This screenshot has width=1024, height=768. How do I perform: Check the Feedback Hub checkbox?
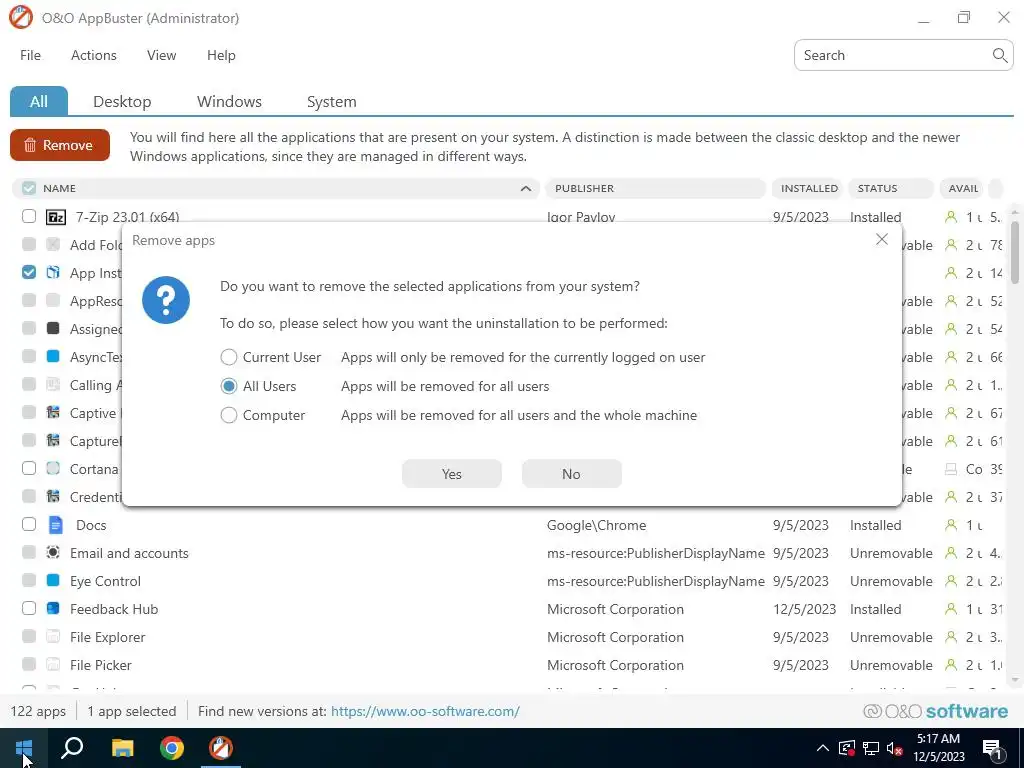click(x=29, y=609)
